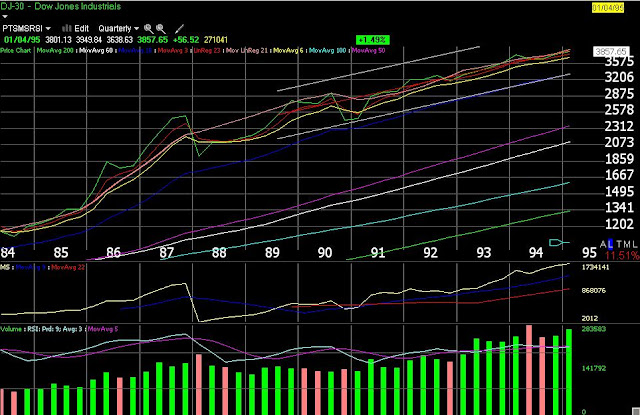The image size is (640, 415).
Task: Click the Mov LinReg 21 label
Action: pyautogui.click(x=246, y=51)
